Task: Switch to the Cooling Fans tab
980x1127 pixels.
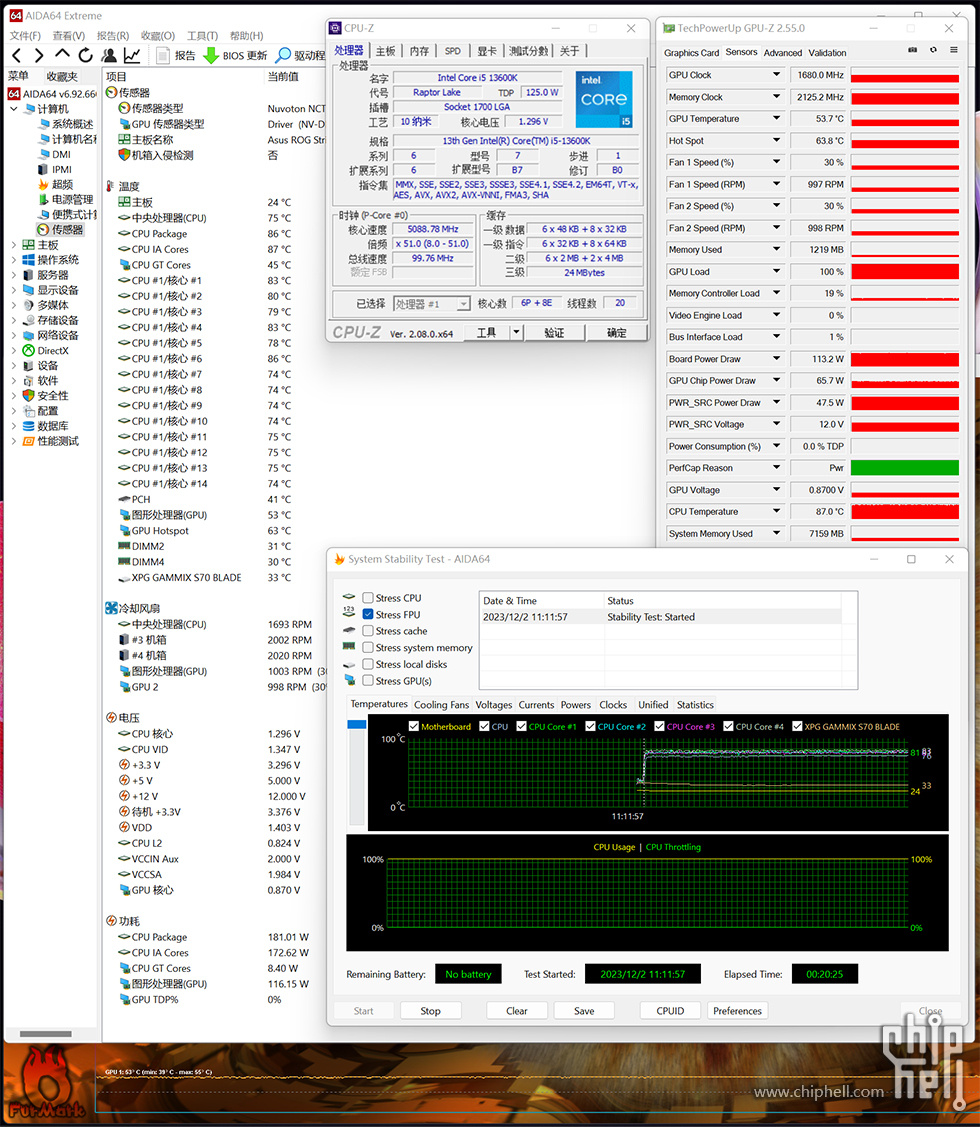Action: [441, 704]
